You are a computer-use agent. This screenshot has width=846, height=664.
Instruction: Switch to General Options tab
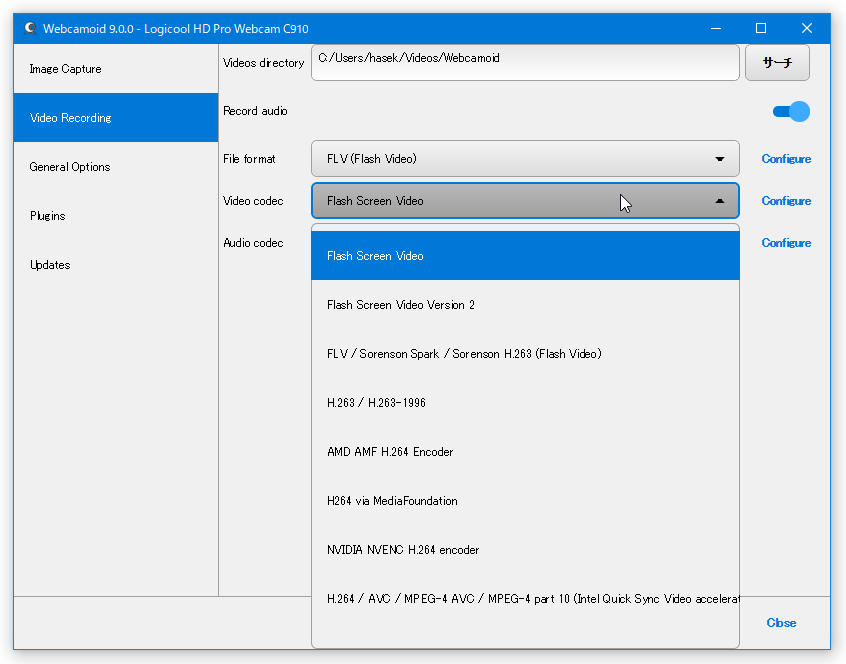click(x=116, y=167)
